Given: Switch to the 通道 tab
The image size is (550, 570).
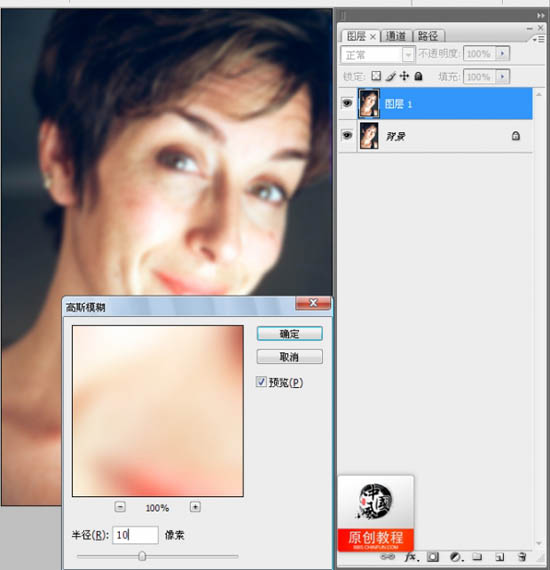Looking at the screenshot, I should pyautogui.click(x=396, y=36).
